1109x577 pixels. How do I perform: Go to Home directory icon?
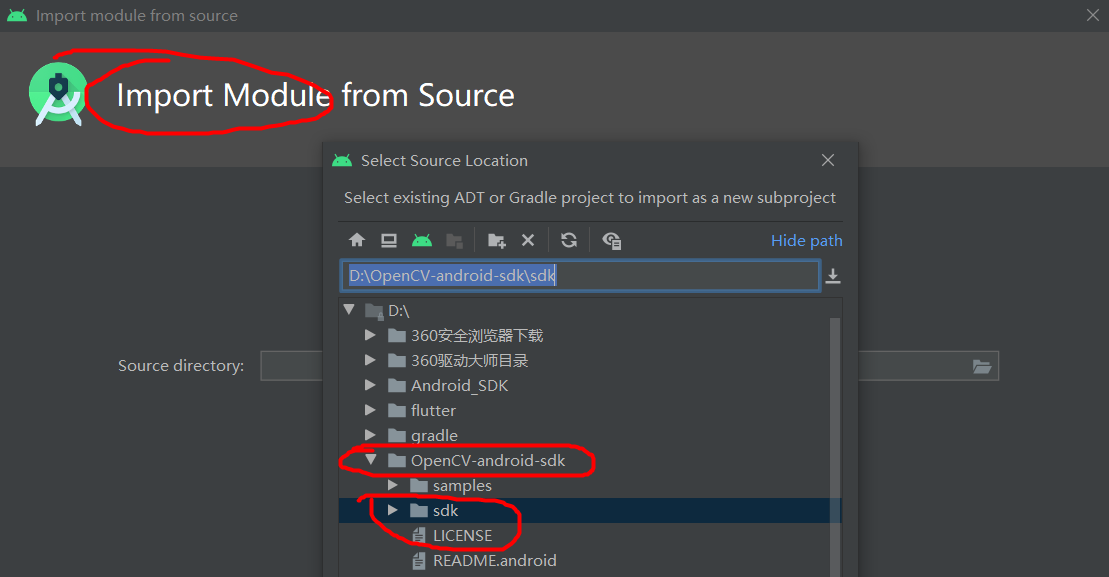click(x=357, y=240)
